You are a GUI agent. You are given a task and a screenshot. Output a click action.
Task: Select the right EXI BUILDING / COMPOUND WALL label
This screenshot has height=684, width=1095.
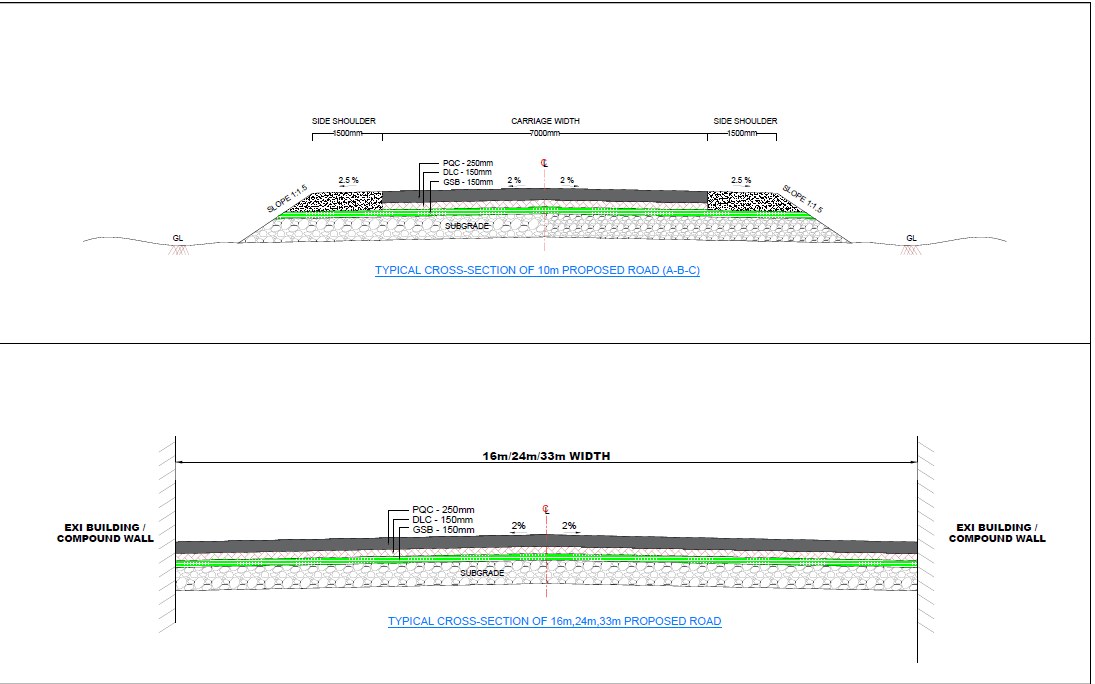point(996,532)
